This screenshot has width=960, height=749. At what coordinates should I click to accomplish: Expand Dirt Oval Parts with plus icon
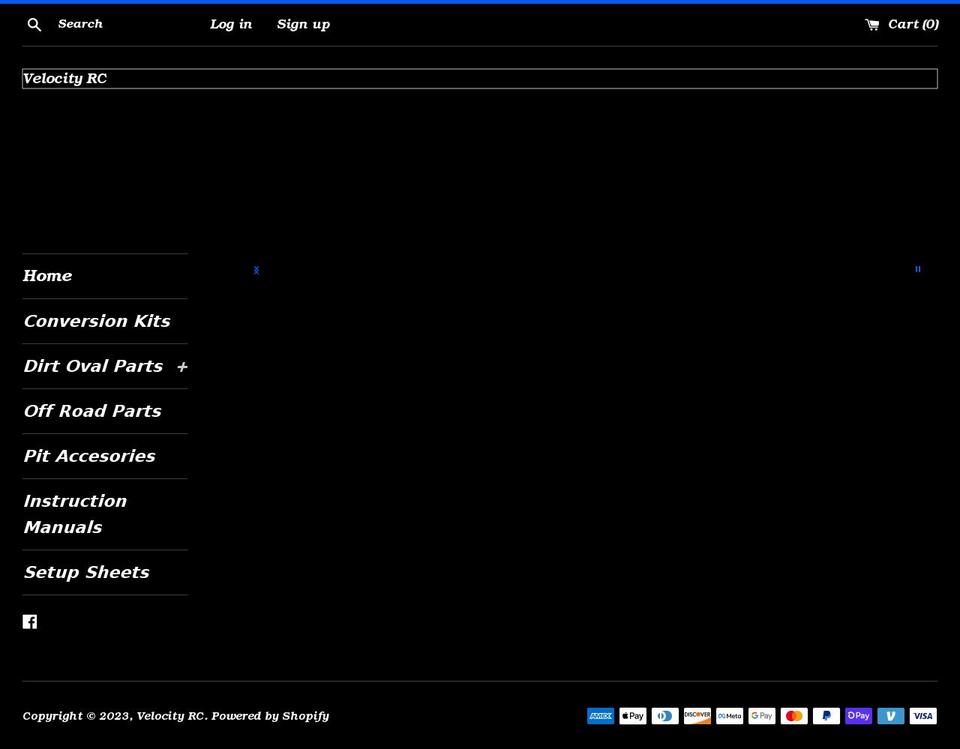tap(182, 367)
